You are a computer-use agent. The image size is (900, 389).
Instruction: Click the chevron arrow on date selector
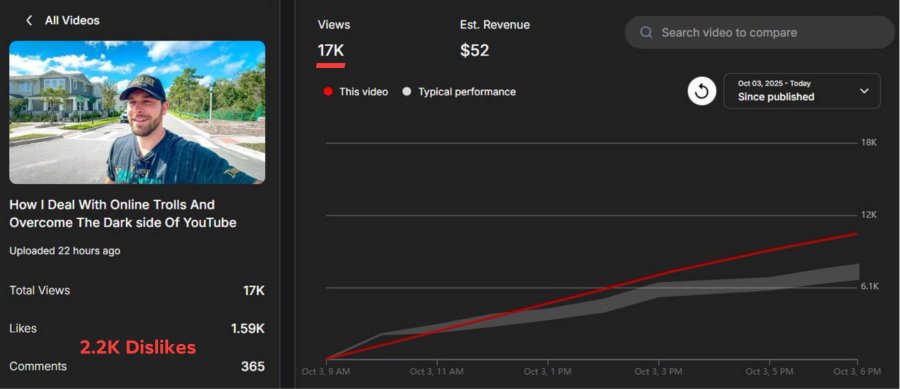[x=864, y=91]
